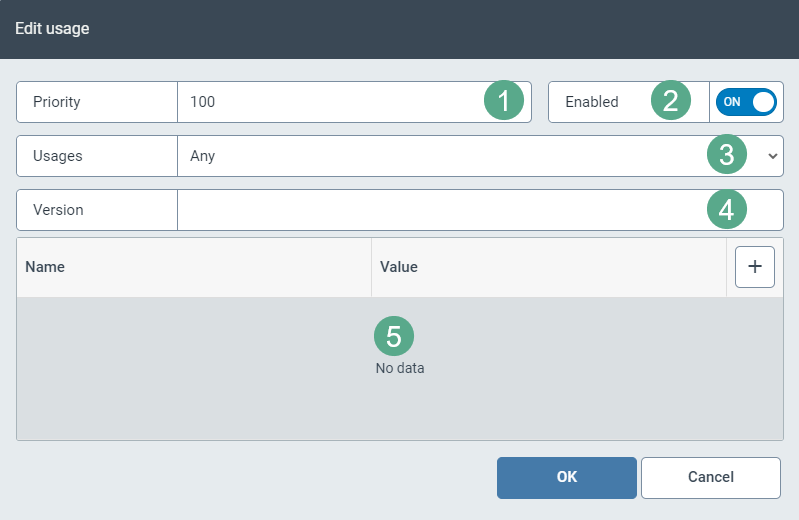
Task: Click the green badge numbered 4
Action: point(727,210)
